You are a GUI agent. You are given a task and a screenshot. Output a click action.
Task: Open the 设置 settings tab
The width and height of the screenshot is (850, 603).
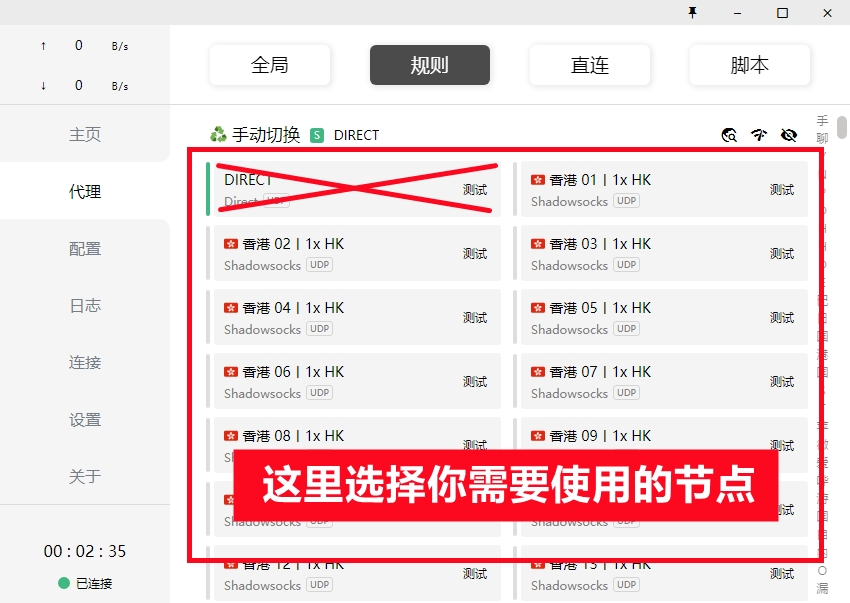click(x=85, y=419)
